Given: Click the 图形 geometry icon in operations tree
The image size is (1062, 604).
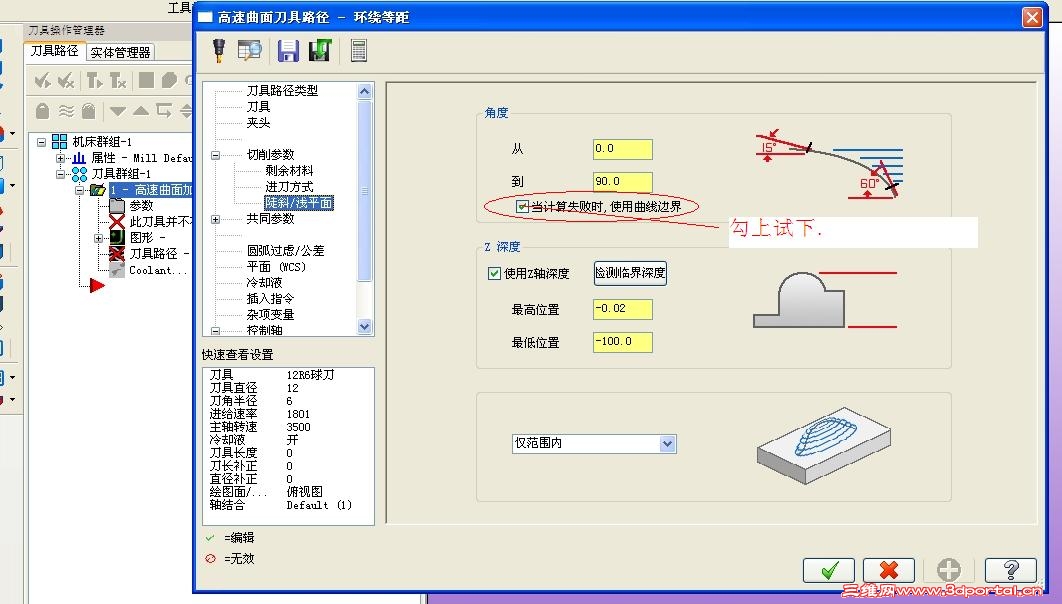Looking at the screenshot, I should [x=117, y=237].
